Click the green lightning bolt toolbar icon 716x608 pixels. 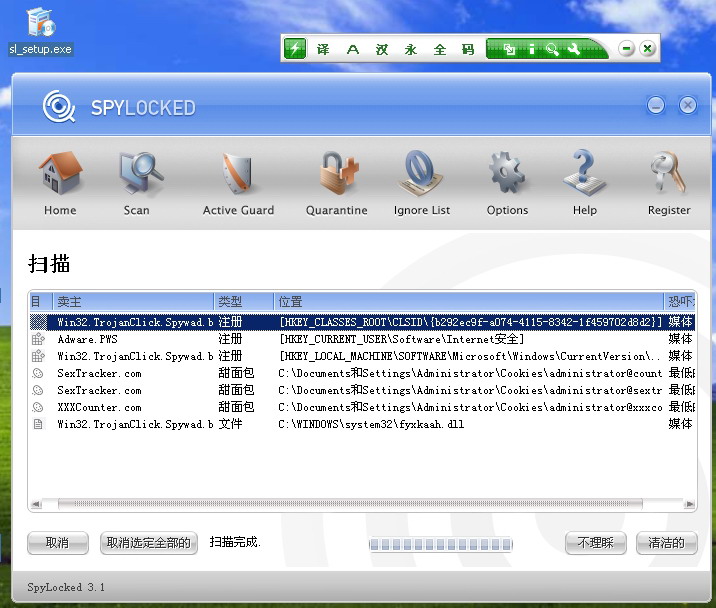pyautogui.click(x=295, y=48)
